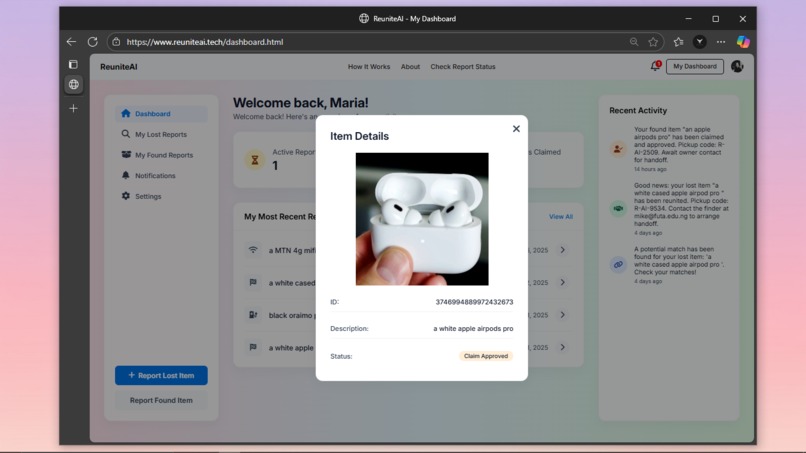Open the browser profile icon in toolbar
806x453 pixels.
[x=700, y=42]
